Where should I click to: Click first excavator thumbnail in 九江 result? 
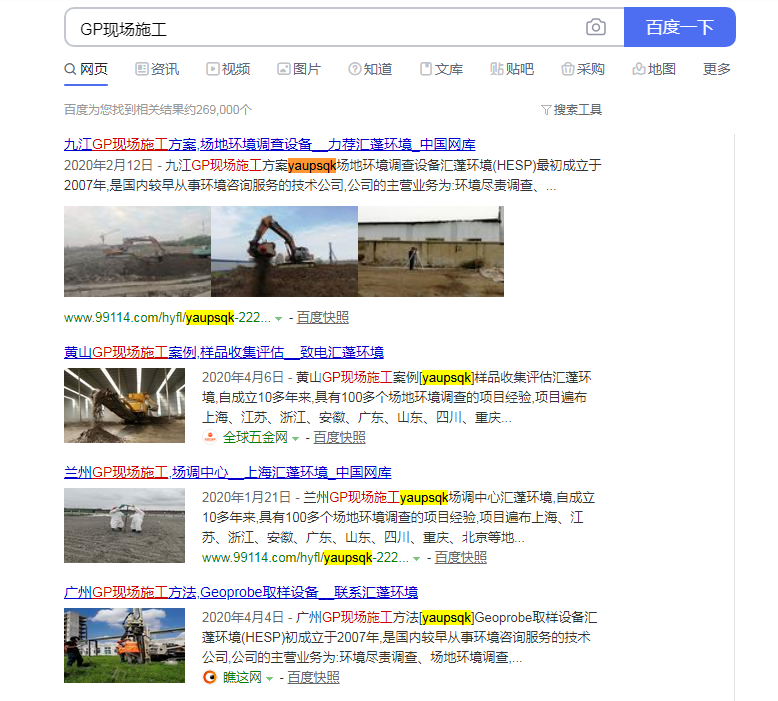point(137,252)
